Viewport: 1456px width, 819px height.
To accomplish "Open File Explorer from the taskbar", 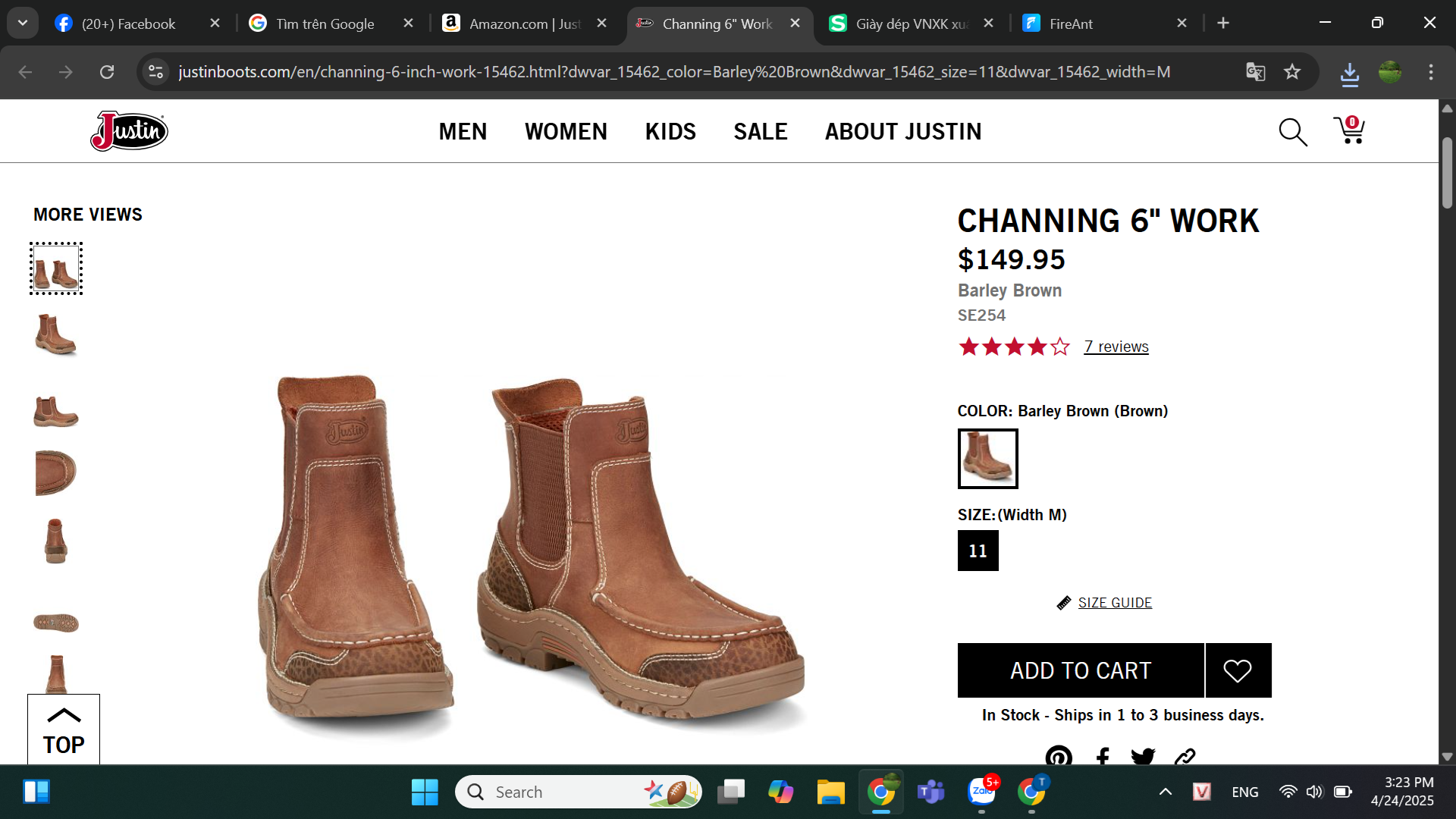I will pyautogui.click(x=830, y=792).
